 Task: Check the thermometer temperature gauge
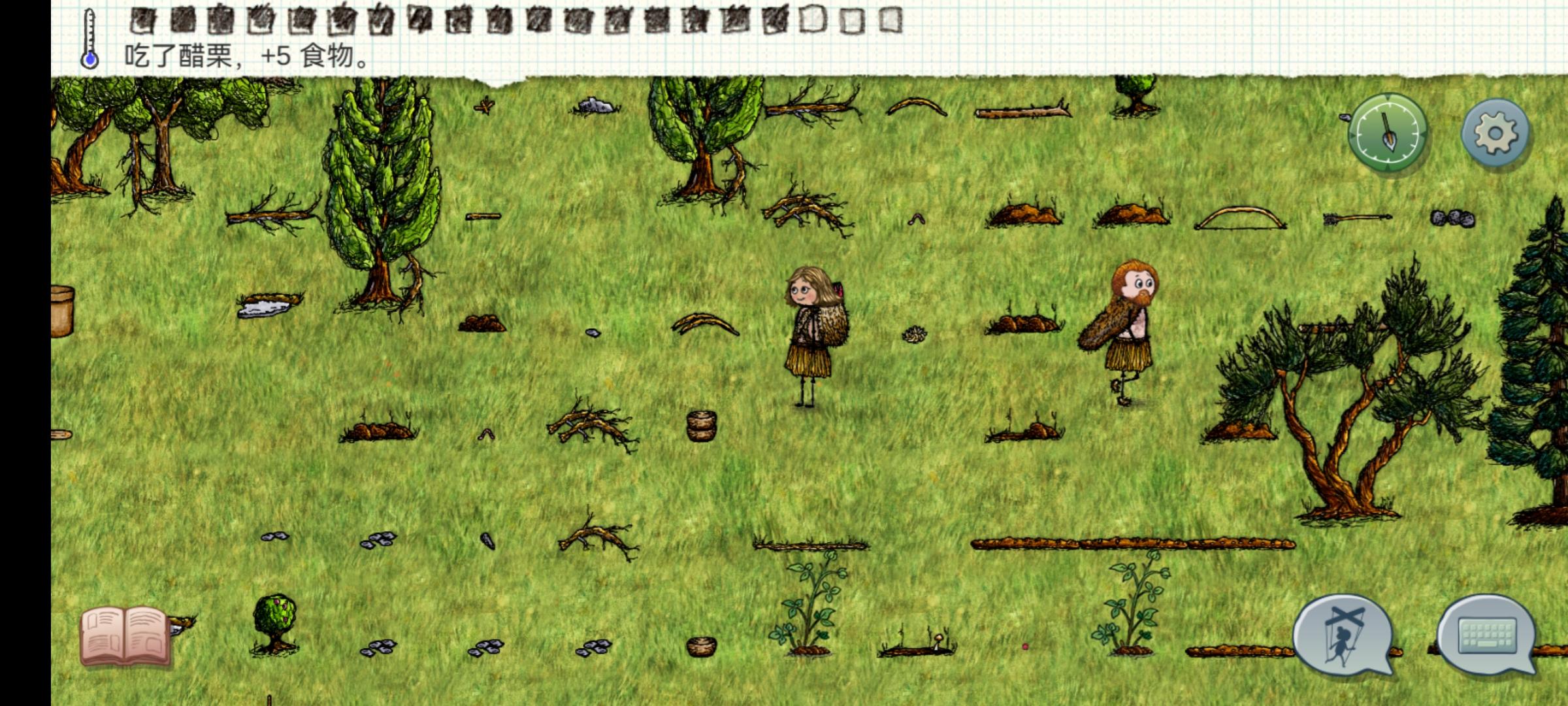[x=90, y=39]
